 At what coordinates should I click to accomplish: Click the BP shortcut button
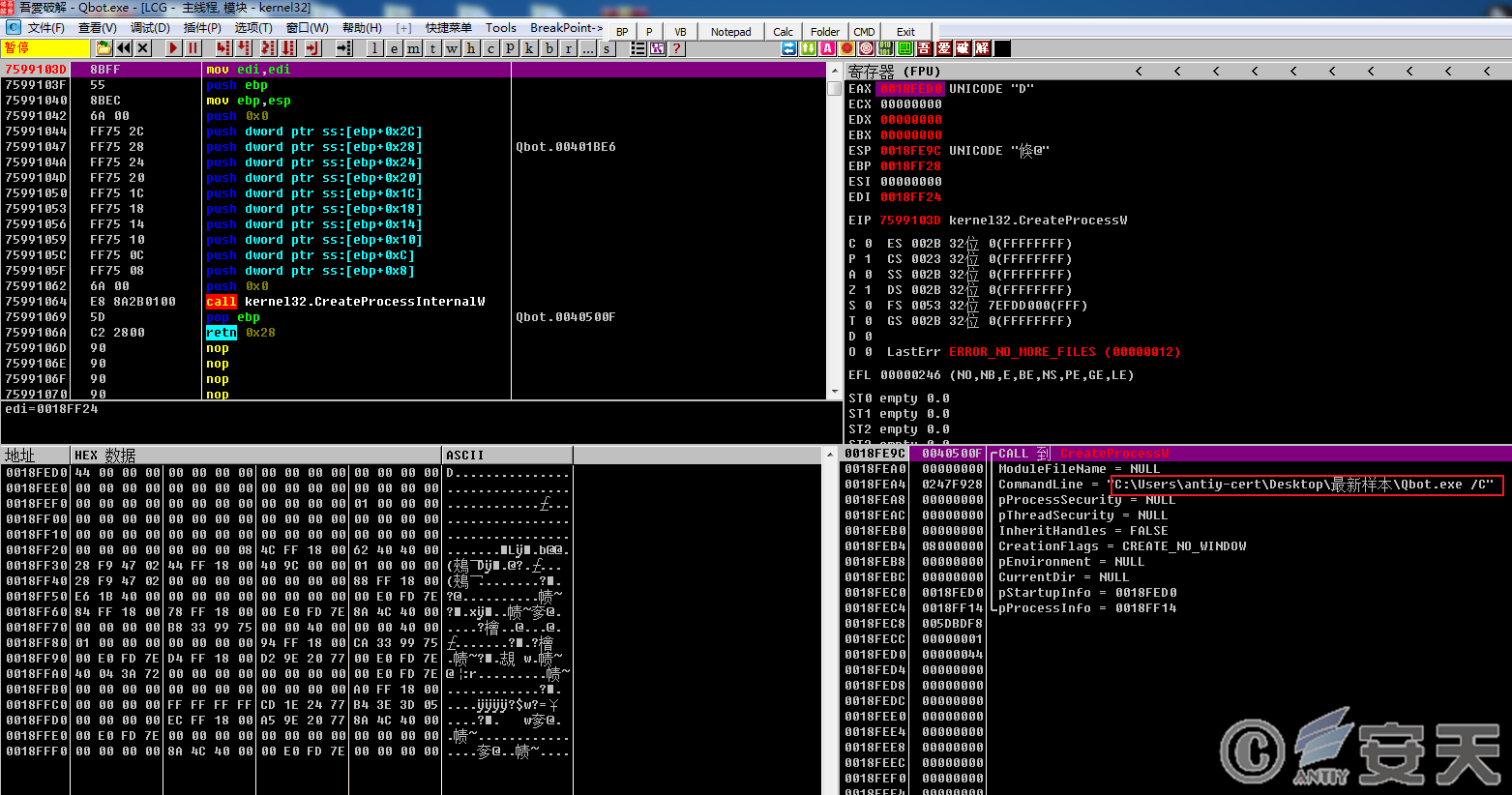622,31
